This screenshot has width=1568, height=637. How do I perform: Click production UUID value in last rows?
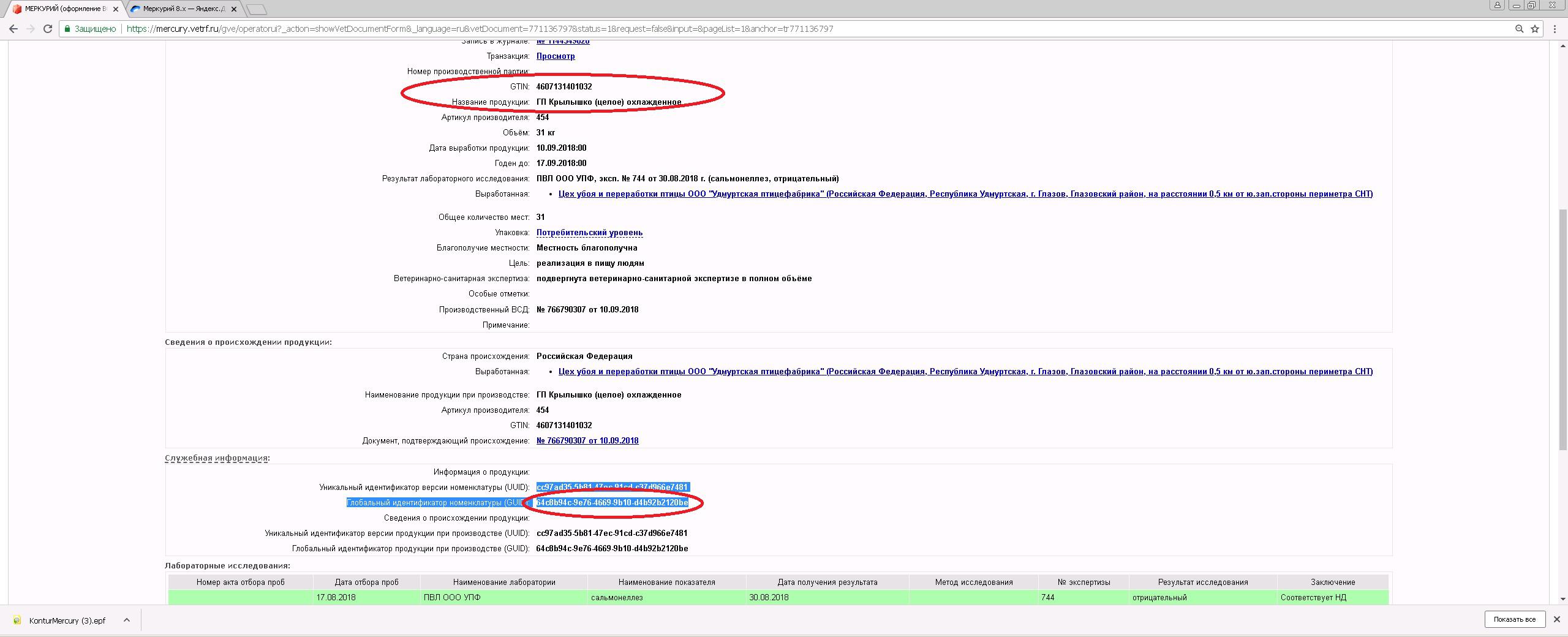(x=612, y=533)
